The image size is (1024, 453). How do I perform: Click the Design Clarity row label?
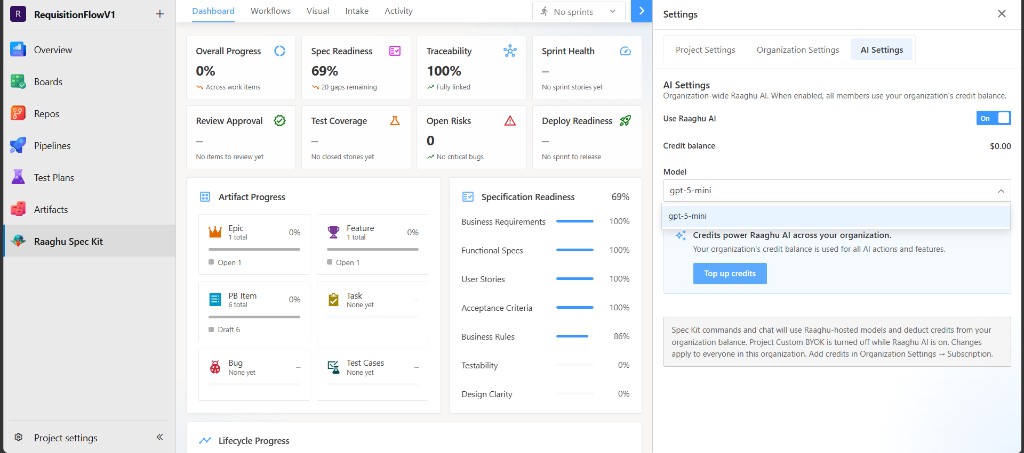(487, 394)
